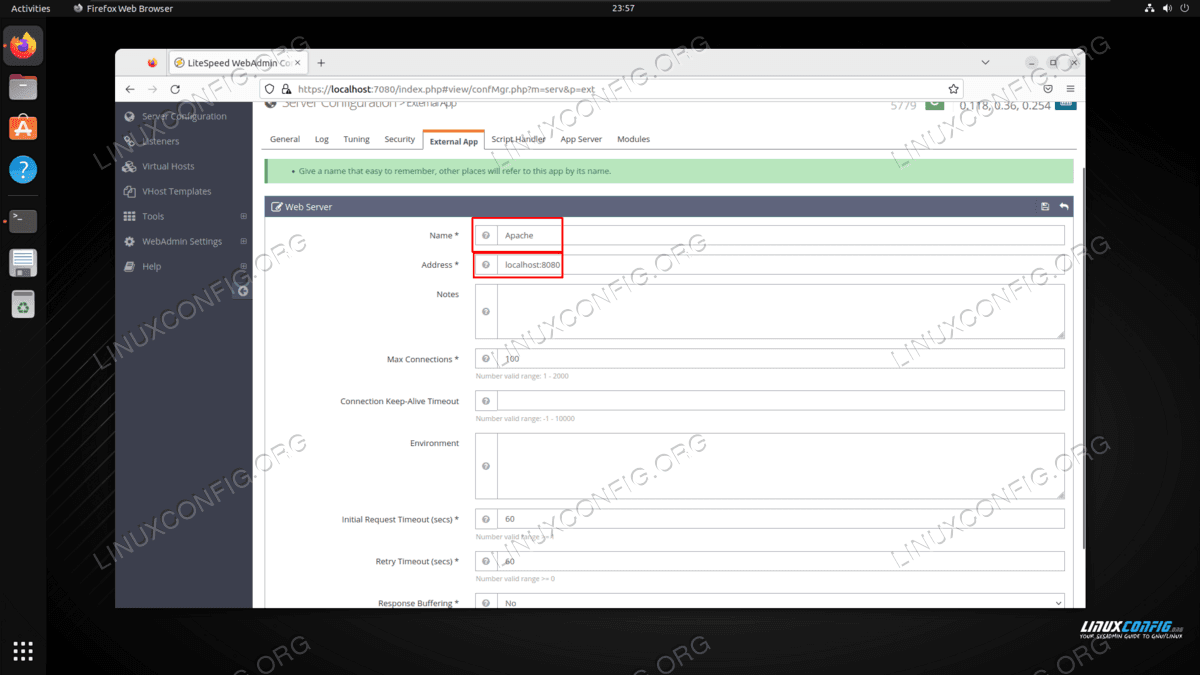Open Files from the Ubuntu dock
This screenshot has height=675, width=1200.
point(23,87)
